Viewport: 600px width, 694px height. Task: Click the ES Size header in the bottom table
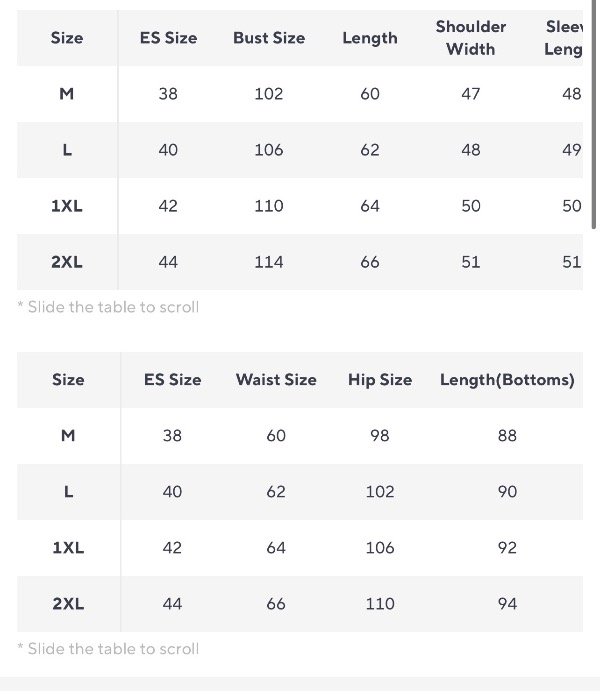[x=172, y=380]
